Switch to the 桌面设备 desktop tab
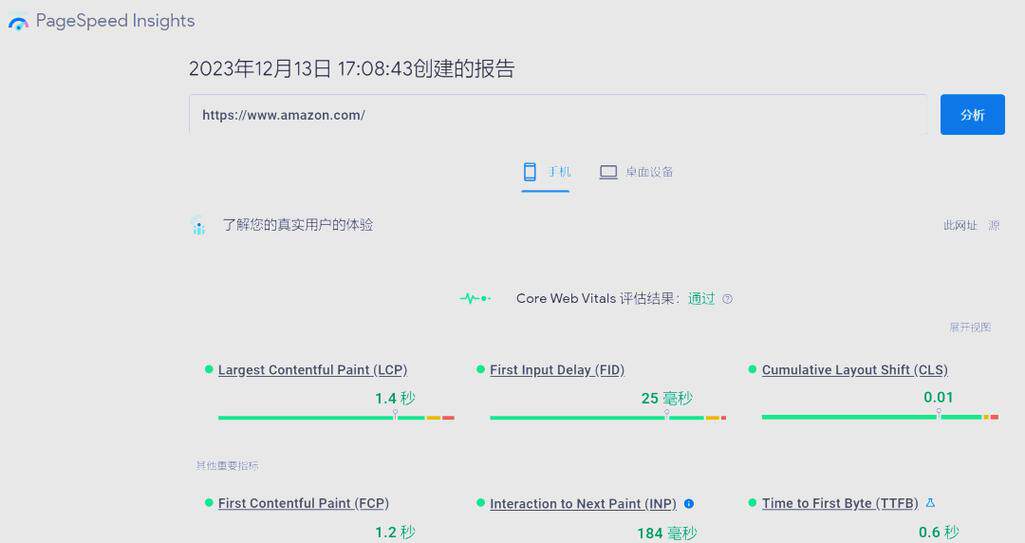The height and width of the screenshot is (543, 1025). click(x=636, y=173)
